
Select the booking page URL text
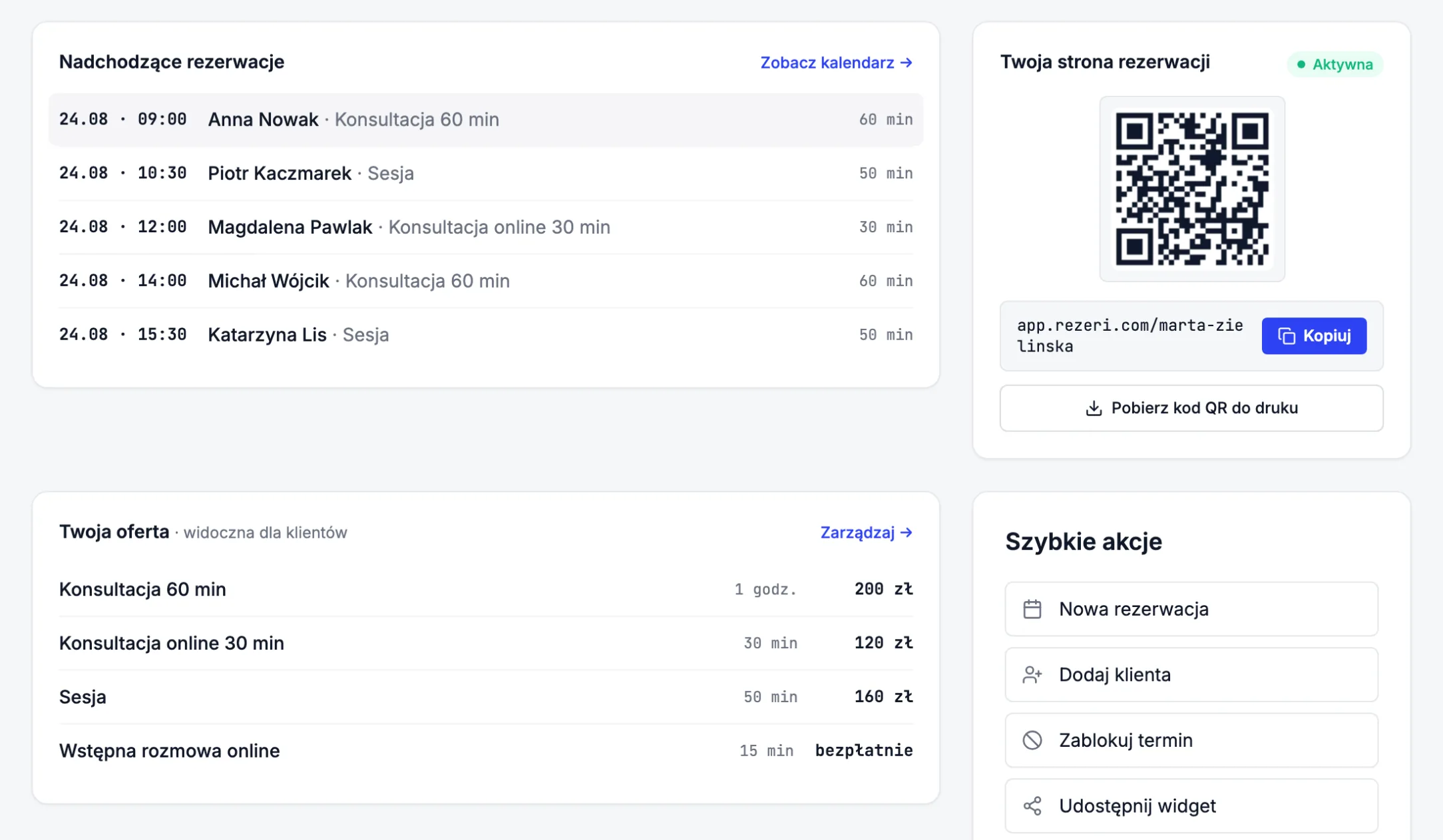pyautogui.click(x=1130, y=335)
